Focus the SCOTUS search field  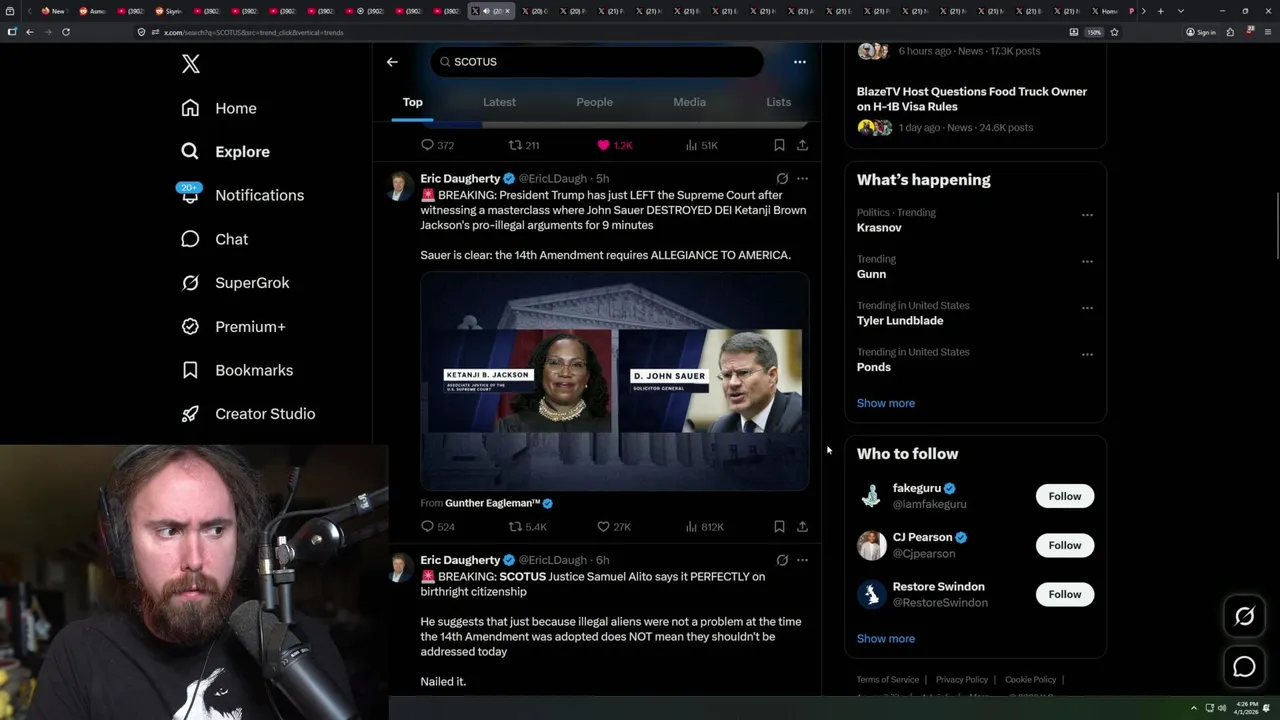point(597,62)
